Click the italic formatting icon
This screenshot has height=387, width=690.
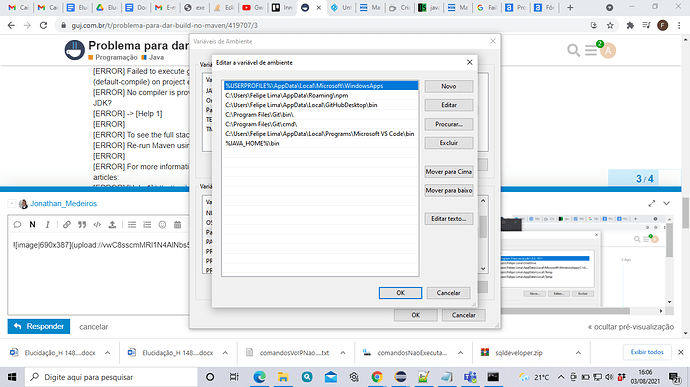(x=48, y=225)
